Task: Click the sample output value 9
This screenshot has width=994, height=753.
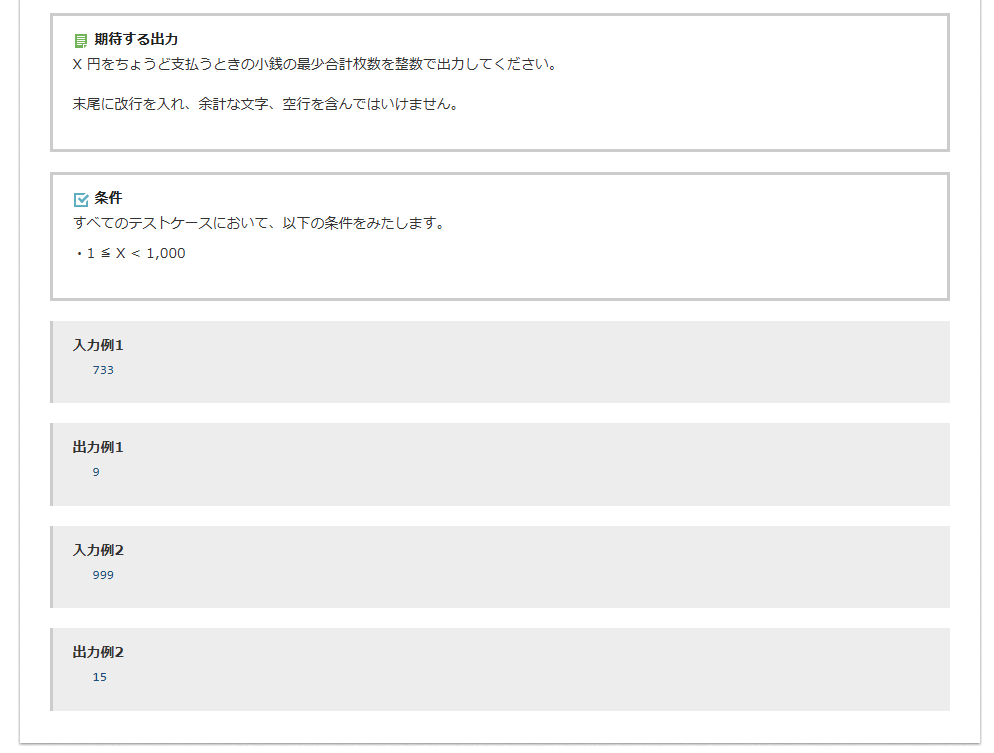Action: [96, 472]
